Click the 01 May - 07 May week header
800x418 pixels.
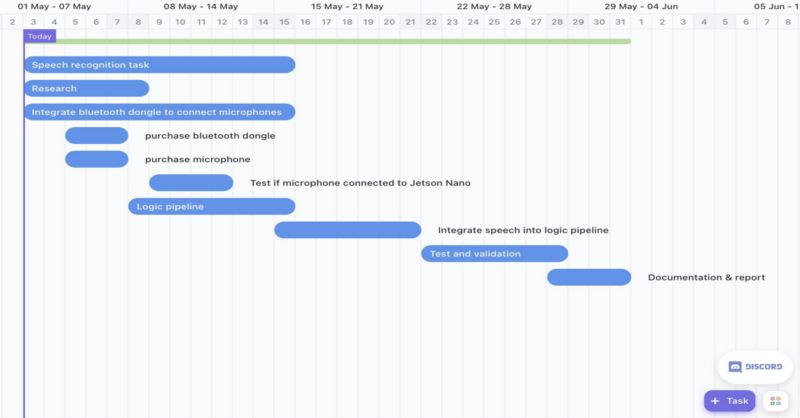[x=54, y=7]
